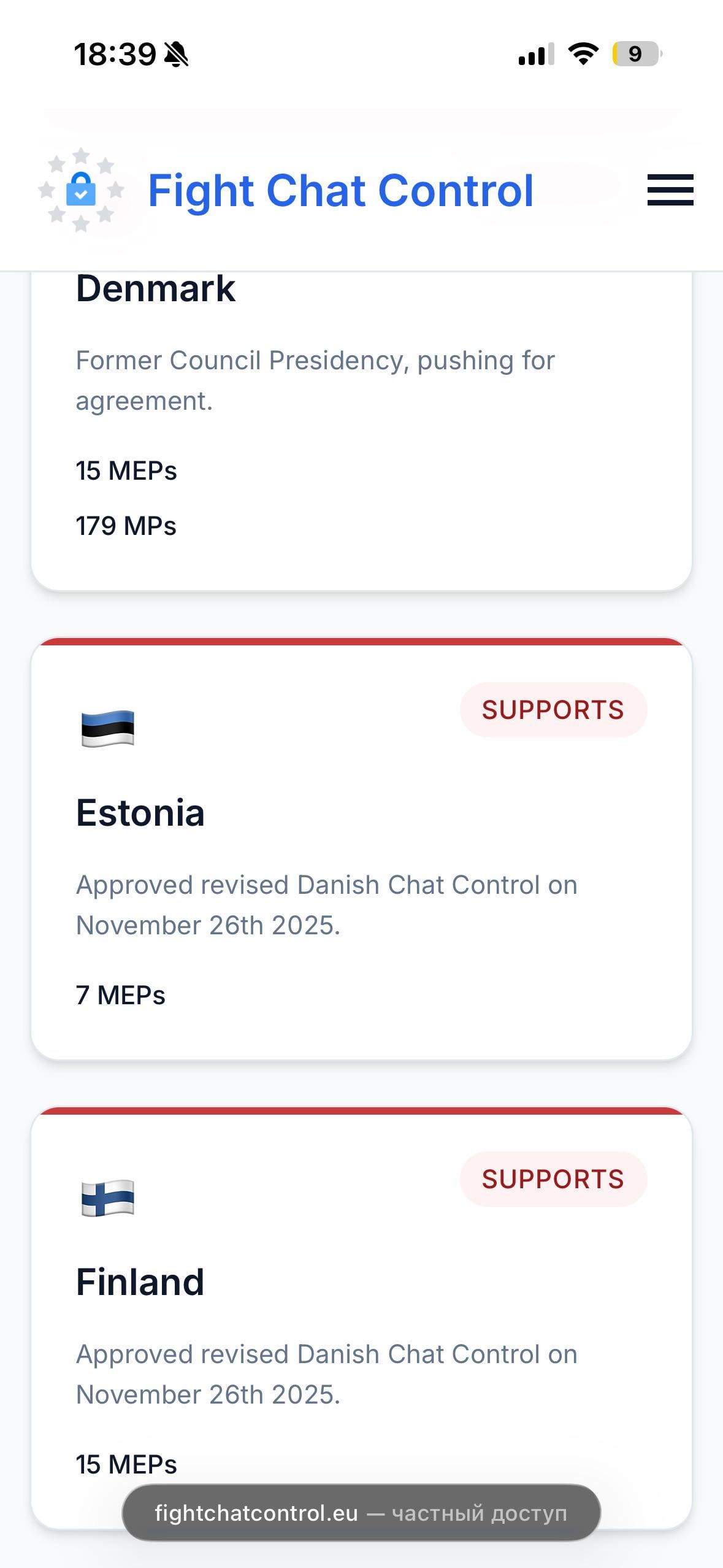Tap the Wi-Fi status icon
The width and height of the screenshot is (723, 1568).
click(x=583, y=54)
